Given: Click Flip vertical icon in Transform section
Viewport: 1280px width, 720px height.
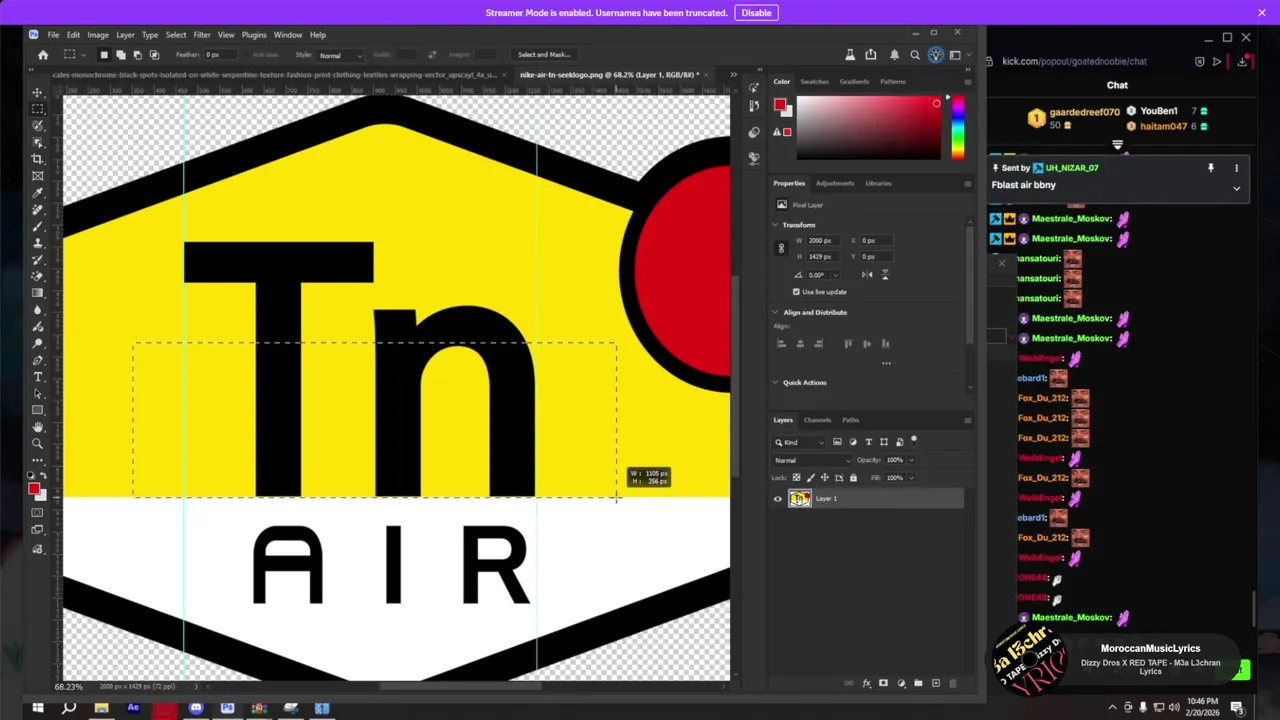Looking at the screenshot, I should (884, 274).
